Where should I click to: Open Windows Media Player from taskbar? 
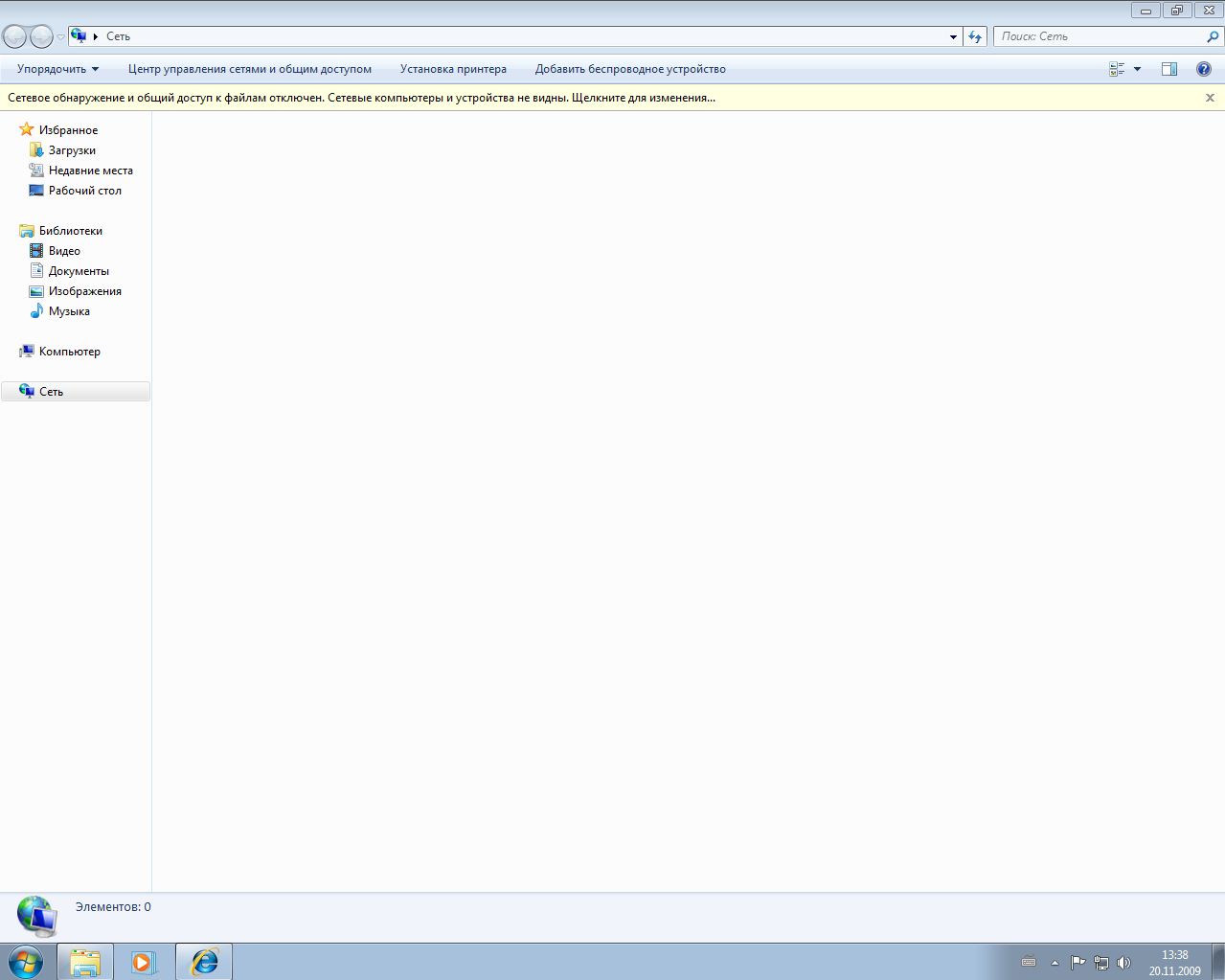(x=144, y=961)
